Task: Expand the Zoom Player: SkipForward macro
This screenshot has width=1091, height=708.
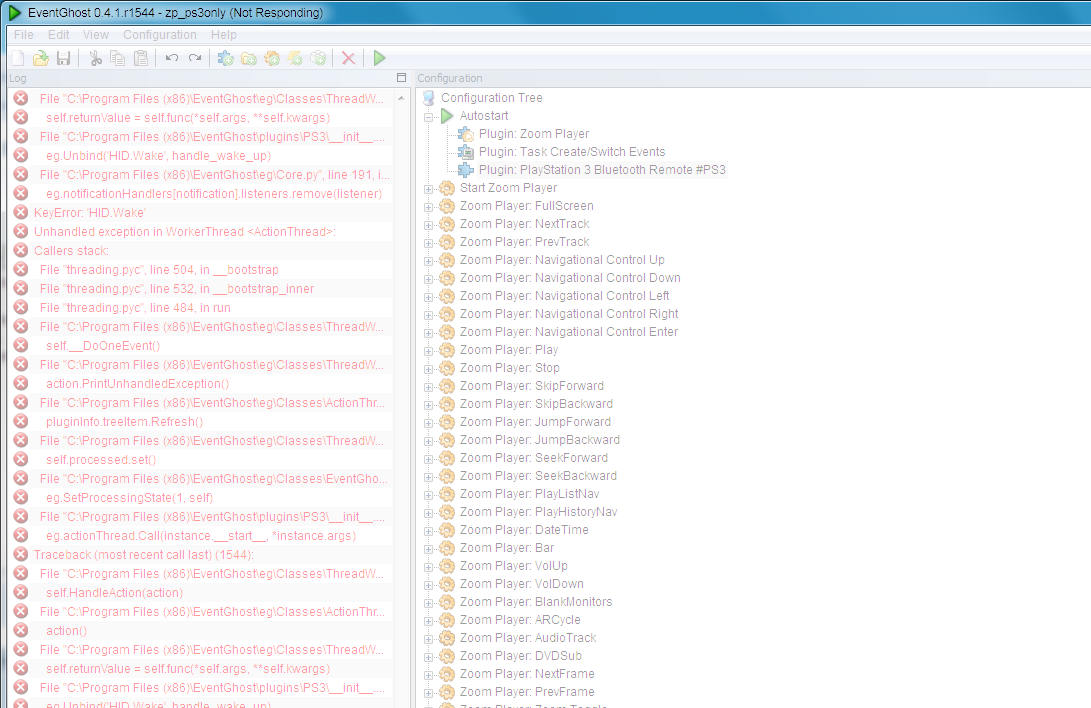Action: coord(429,387)
